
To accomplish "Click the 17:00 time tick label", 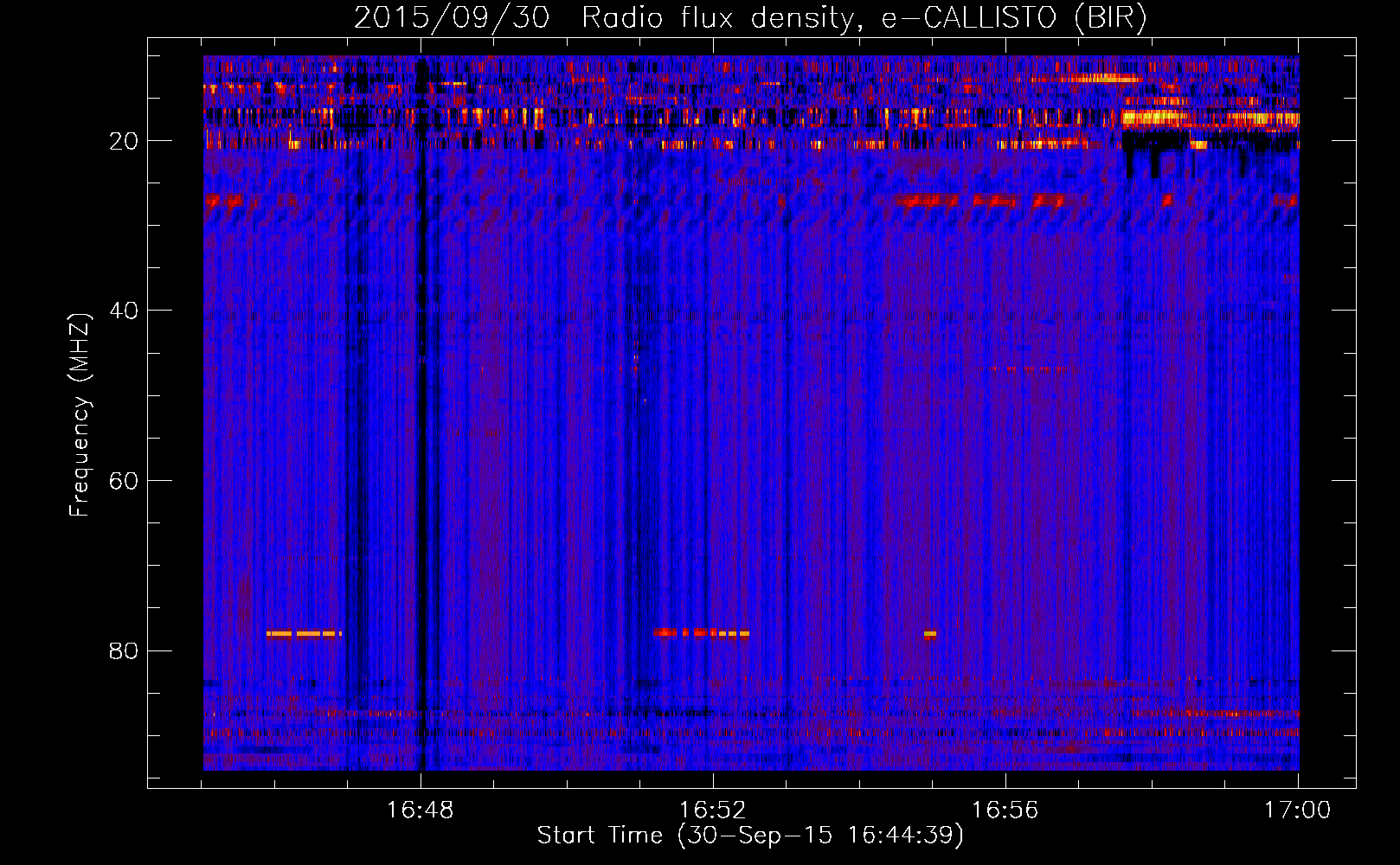I will coord(1298,810).
